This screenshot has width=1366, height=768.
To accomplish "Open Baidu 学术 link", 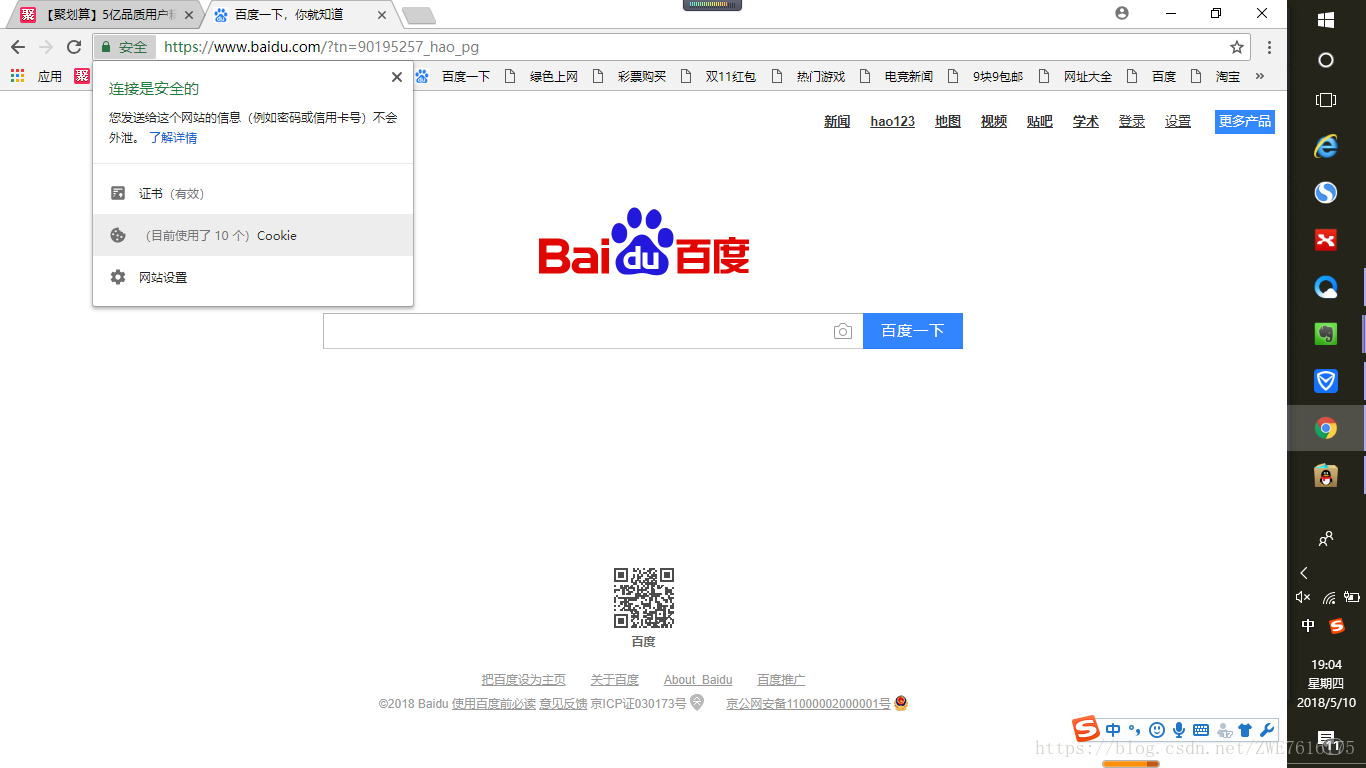I will (x=1086, y=121).
